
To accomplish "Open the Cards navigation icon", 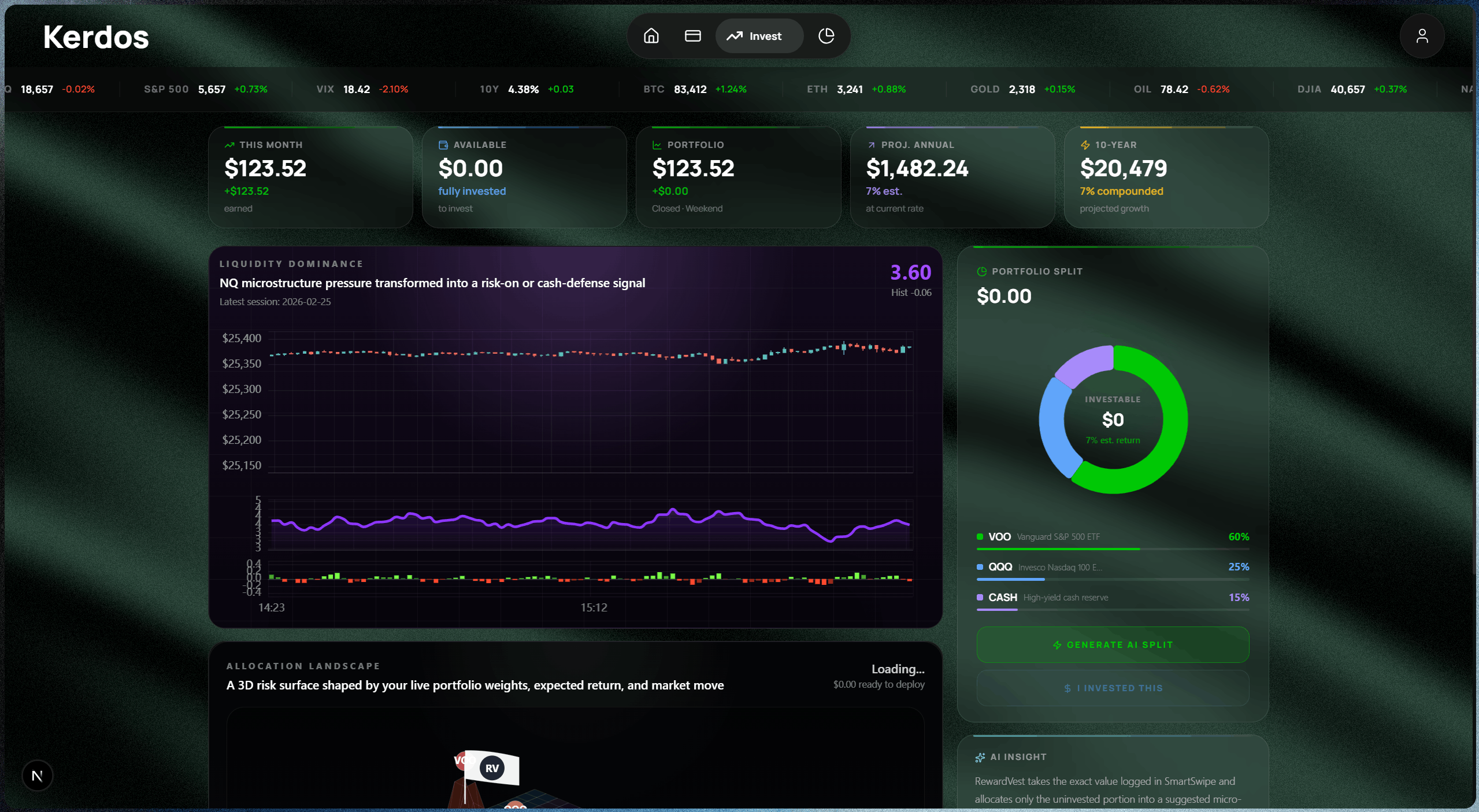I will (x=692, y=36).
